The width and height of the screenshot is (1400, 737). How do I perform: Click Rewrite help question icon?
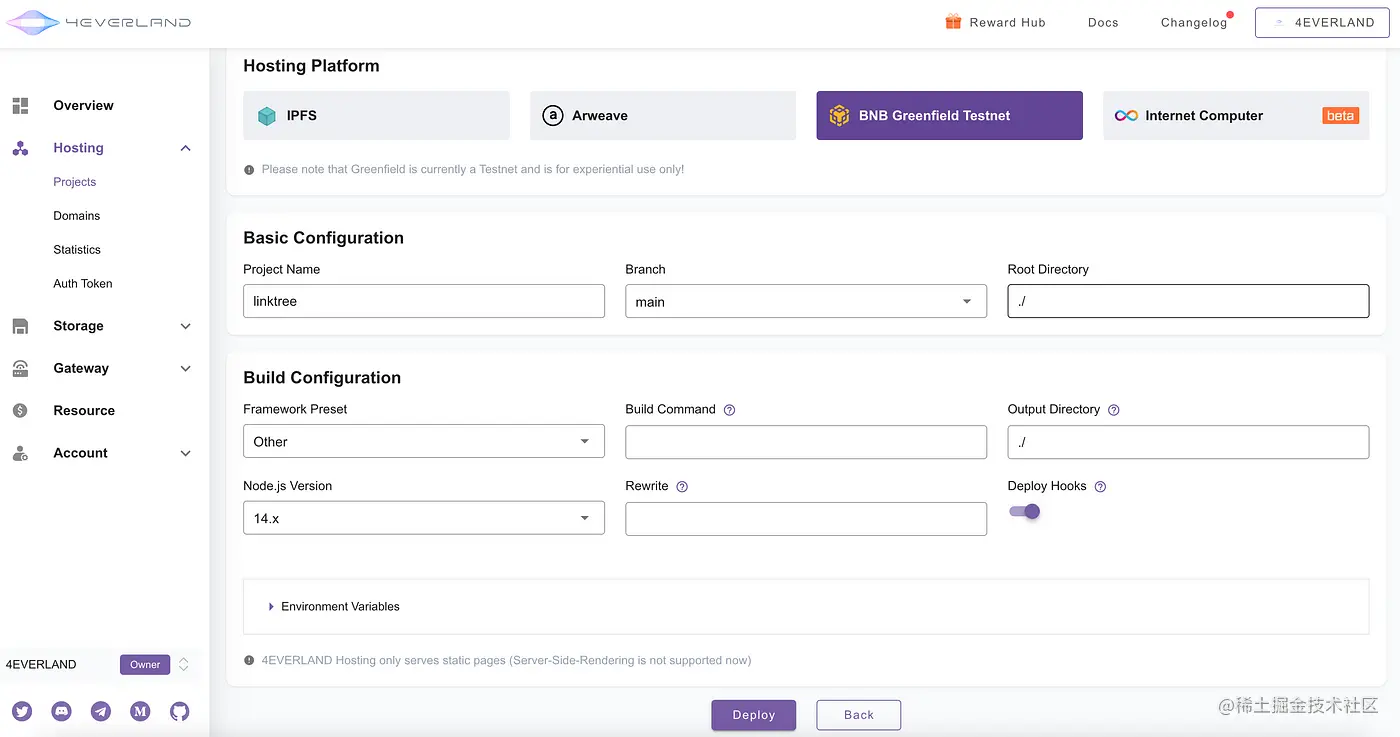tap(682, 487)
